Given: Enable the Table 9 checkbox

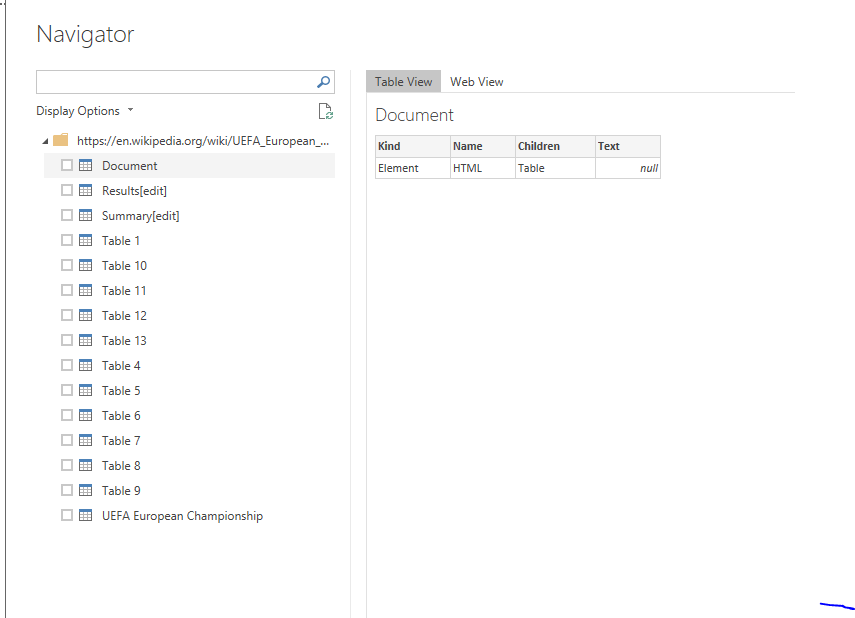Looking at the screenshot, I should click(67, 490).
